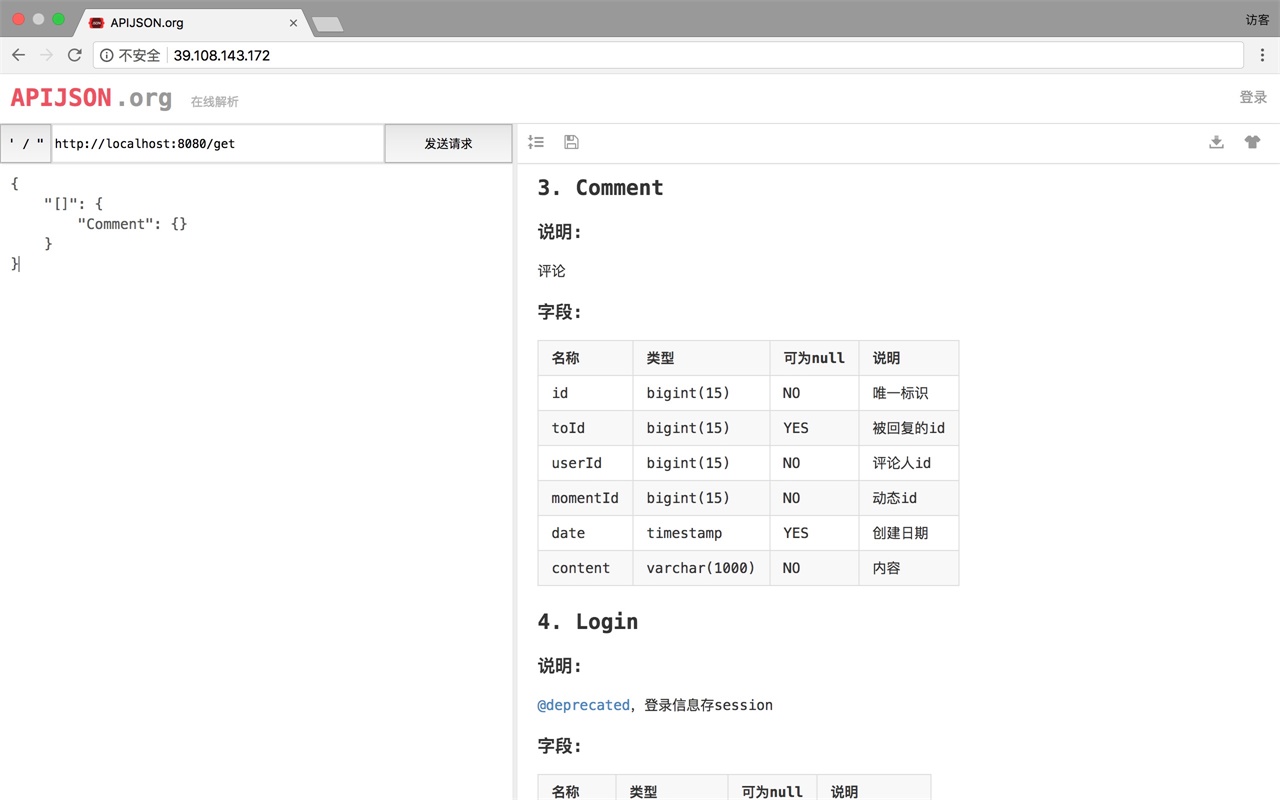Click the APIJSON.org logo
Screen dimensions: 1280x800
91,98
